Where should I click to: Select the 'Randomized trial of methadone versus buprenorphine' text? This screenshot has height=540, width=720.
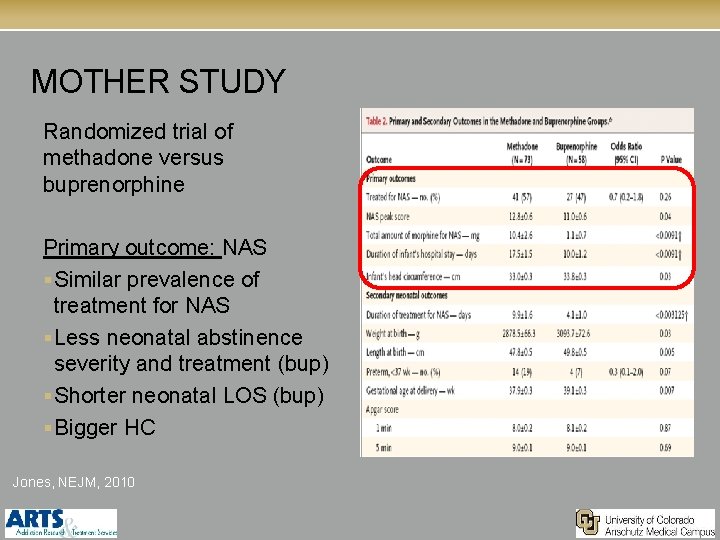(138, 158)
